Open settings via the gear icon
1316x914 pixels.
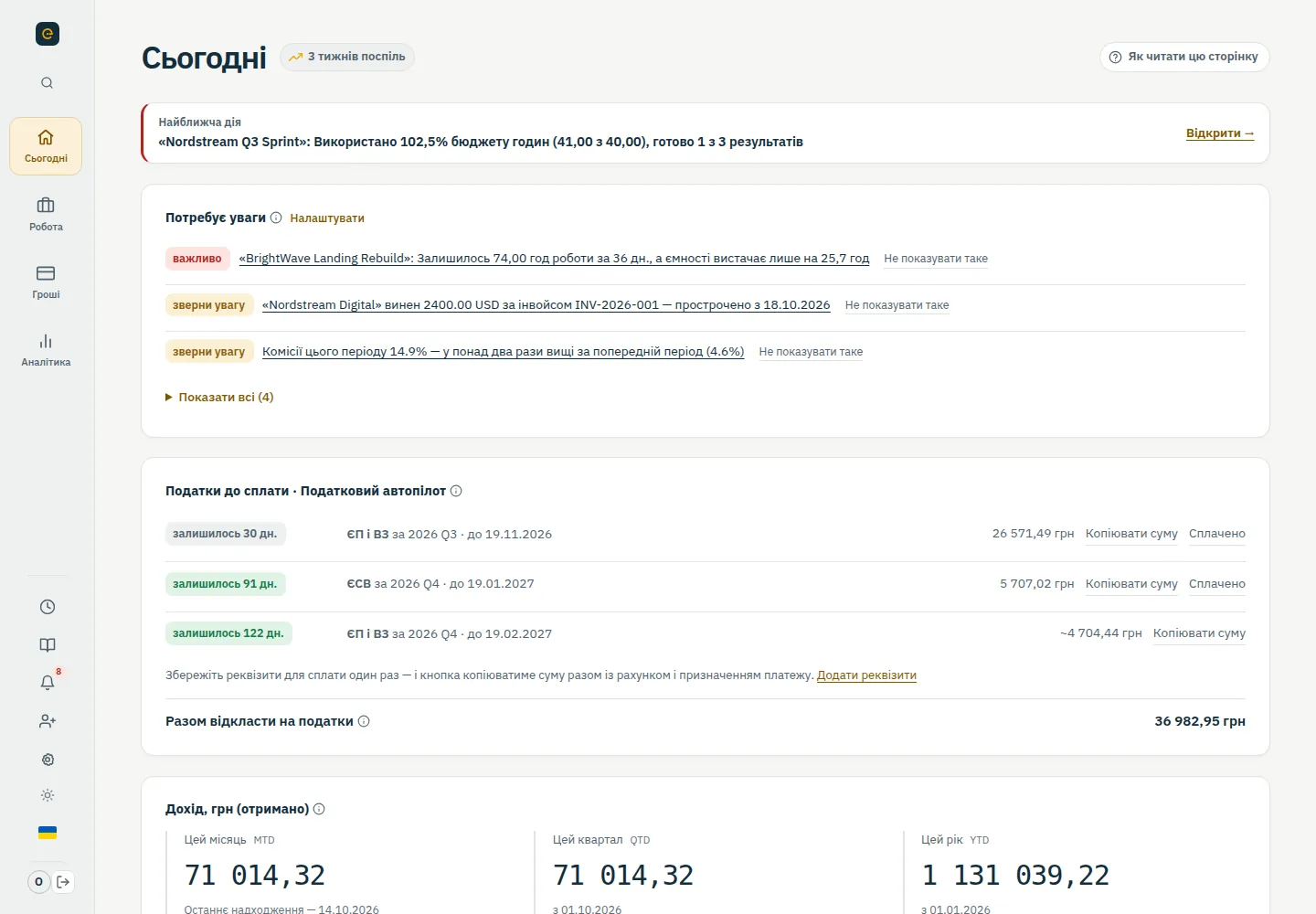(x=48, y=760)
